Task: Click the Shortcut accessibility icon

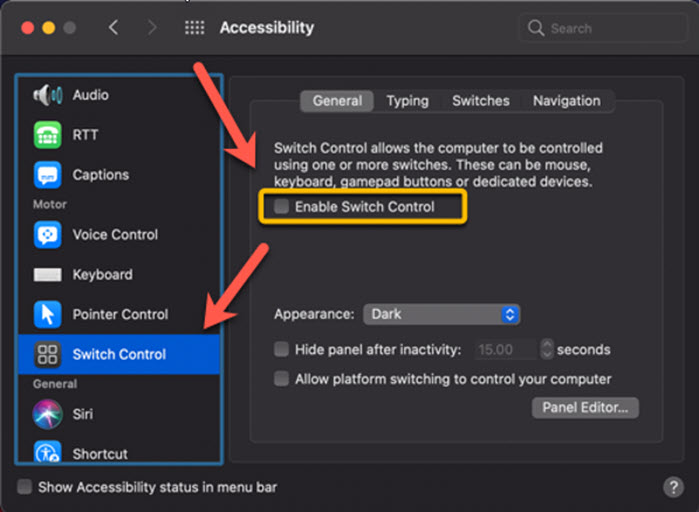Action: (47, 452)
